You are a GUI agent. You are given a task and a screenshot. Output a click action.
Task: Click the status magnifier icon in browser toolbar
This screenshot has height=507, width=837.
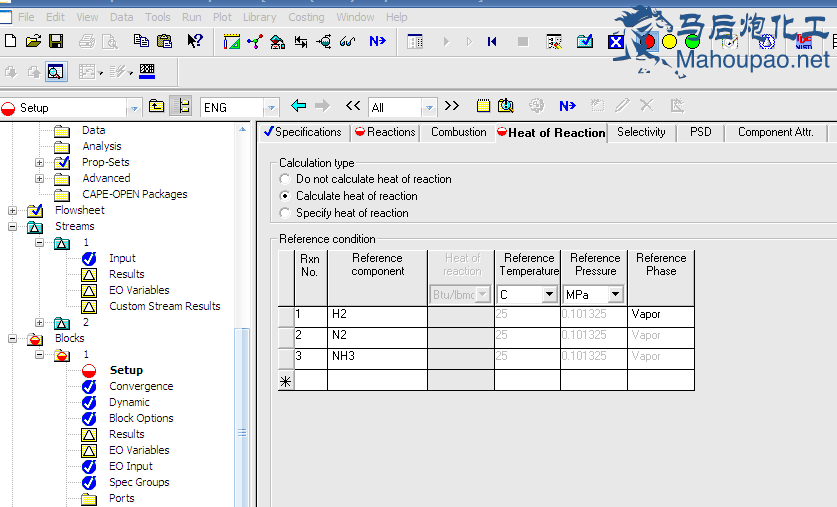point(506,106)
